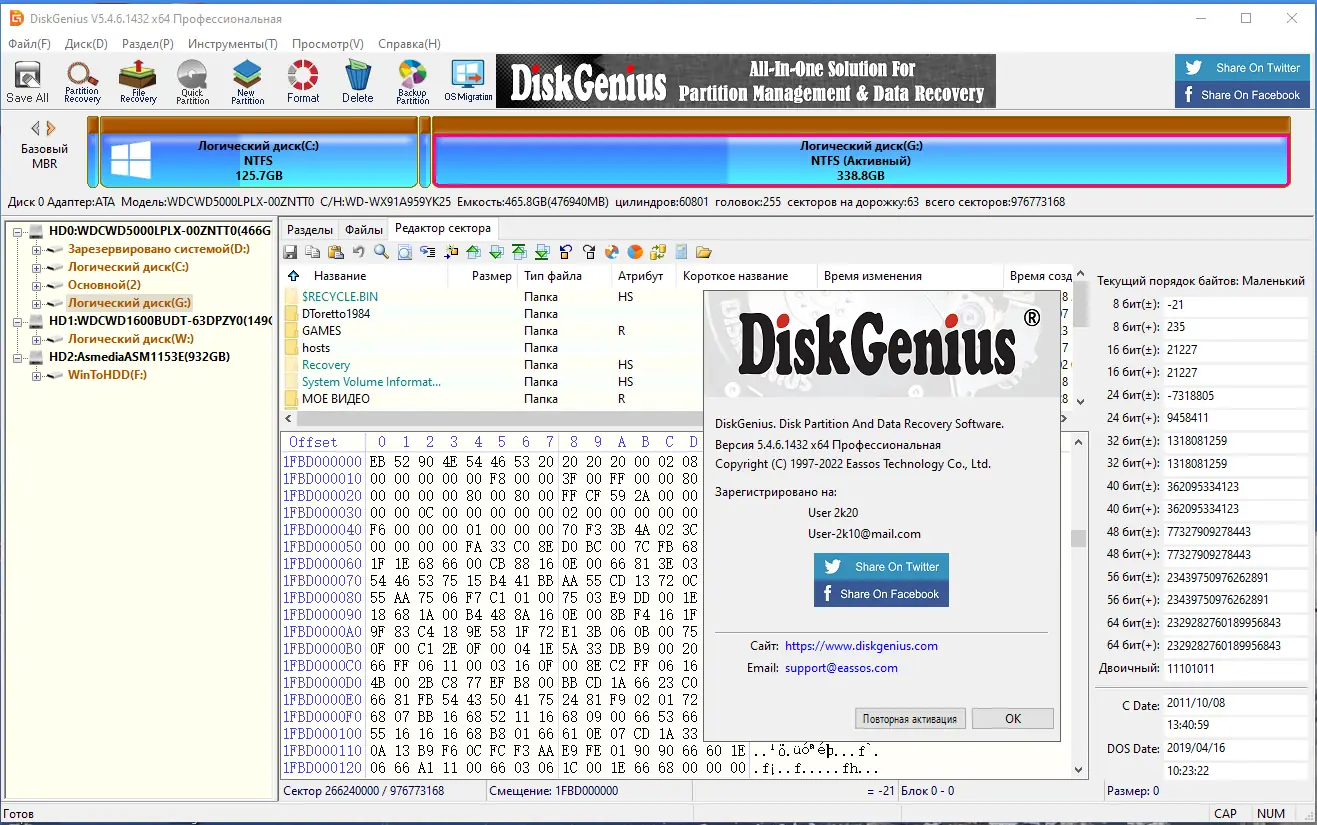The height and width of the screenshot is (825, 1317).
Task: Launch OS Migration from the toolbar
Action: coord(468,81)
